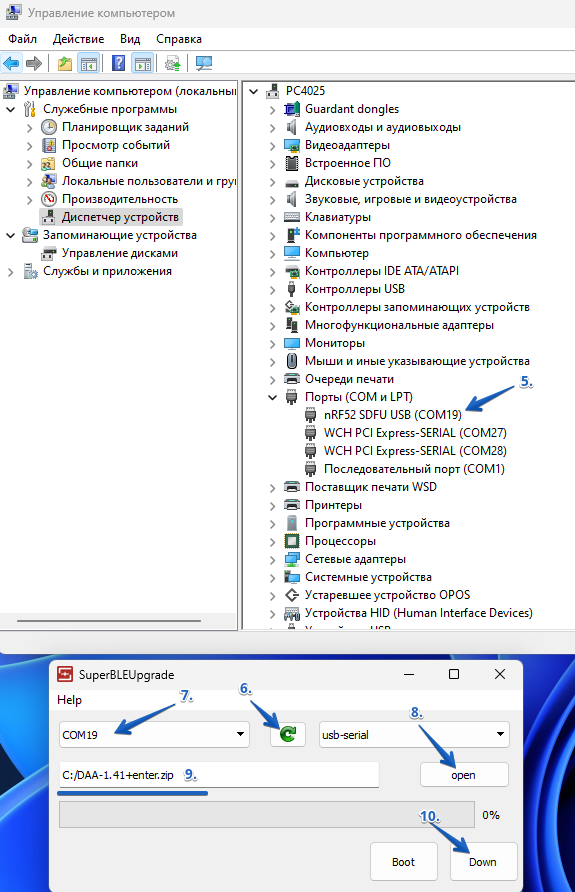Open the Help question mark toolbar icon

coord(118,63)
